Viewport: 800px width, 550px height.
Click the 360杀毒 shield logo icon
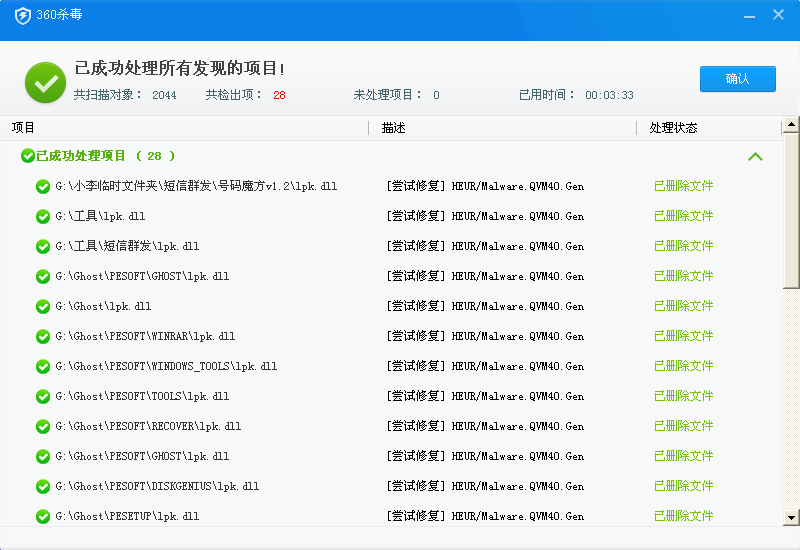(x=22, y=15)
